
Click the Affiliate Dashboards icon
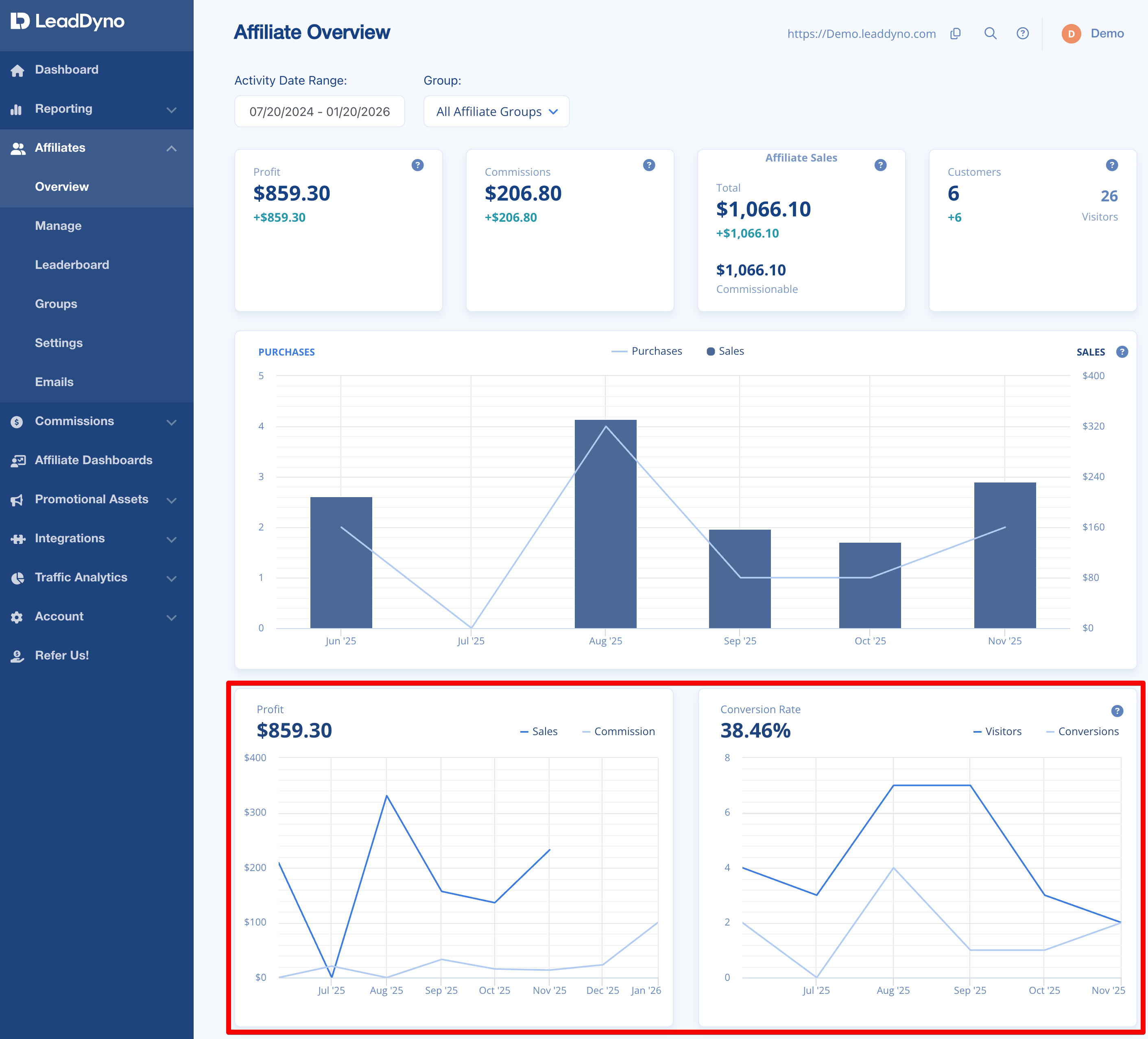click(x=18, y=461)
